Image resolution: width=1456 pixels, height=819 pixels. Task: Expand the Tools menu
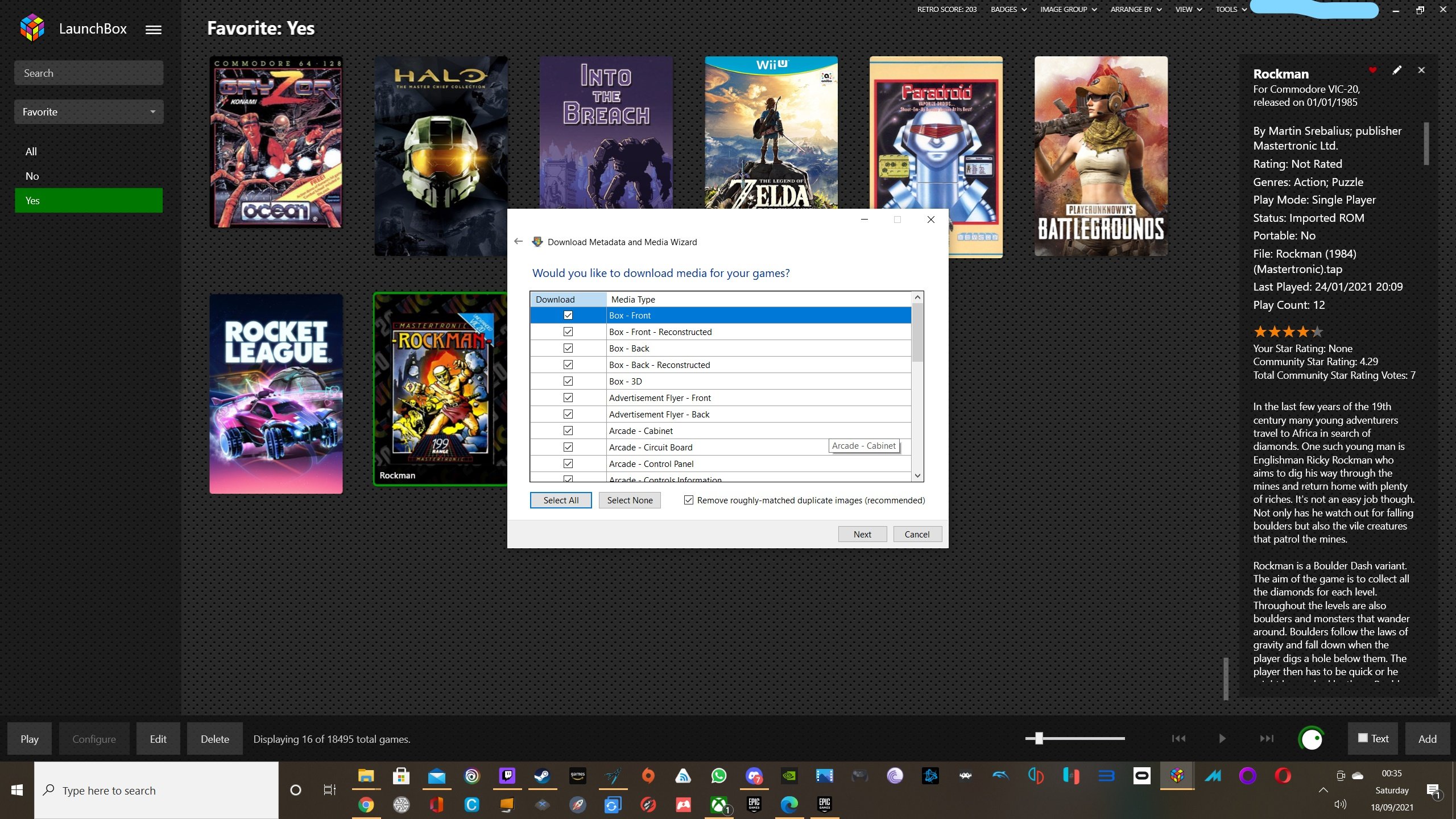1231,9
